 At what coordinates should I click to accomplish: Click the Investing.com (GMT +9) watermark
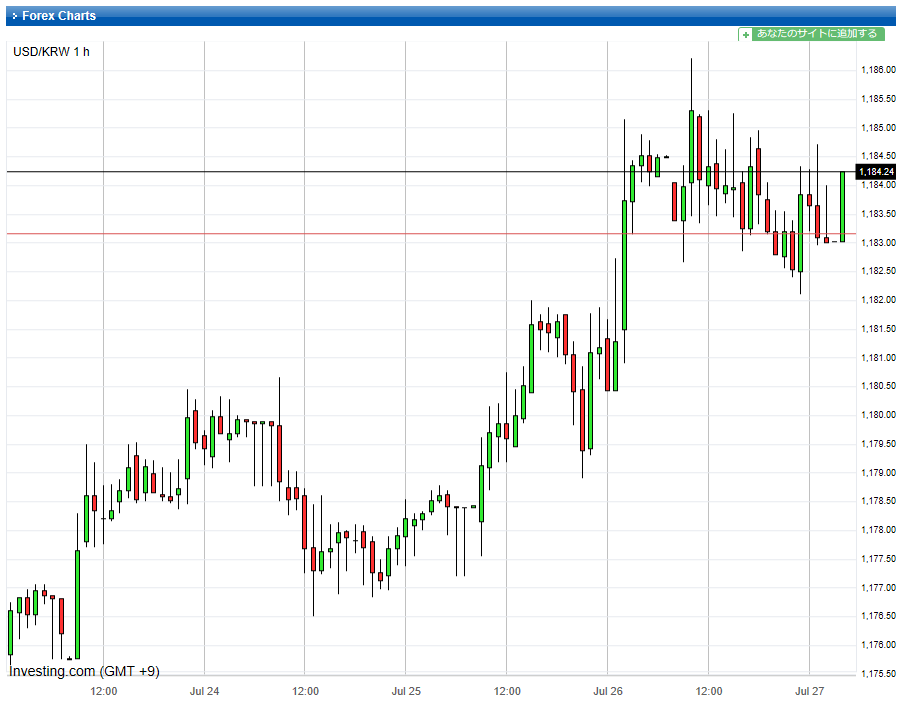(84, 671)
